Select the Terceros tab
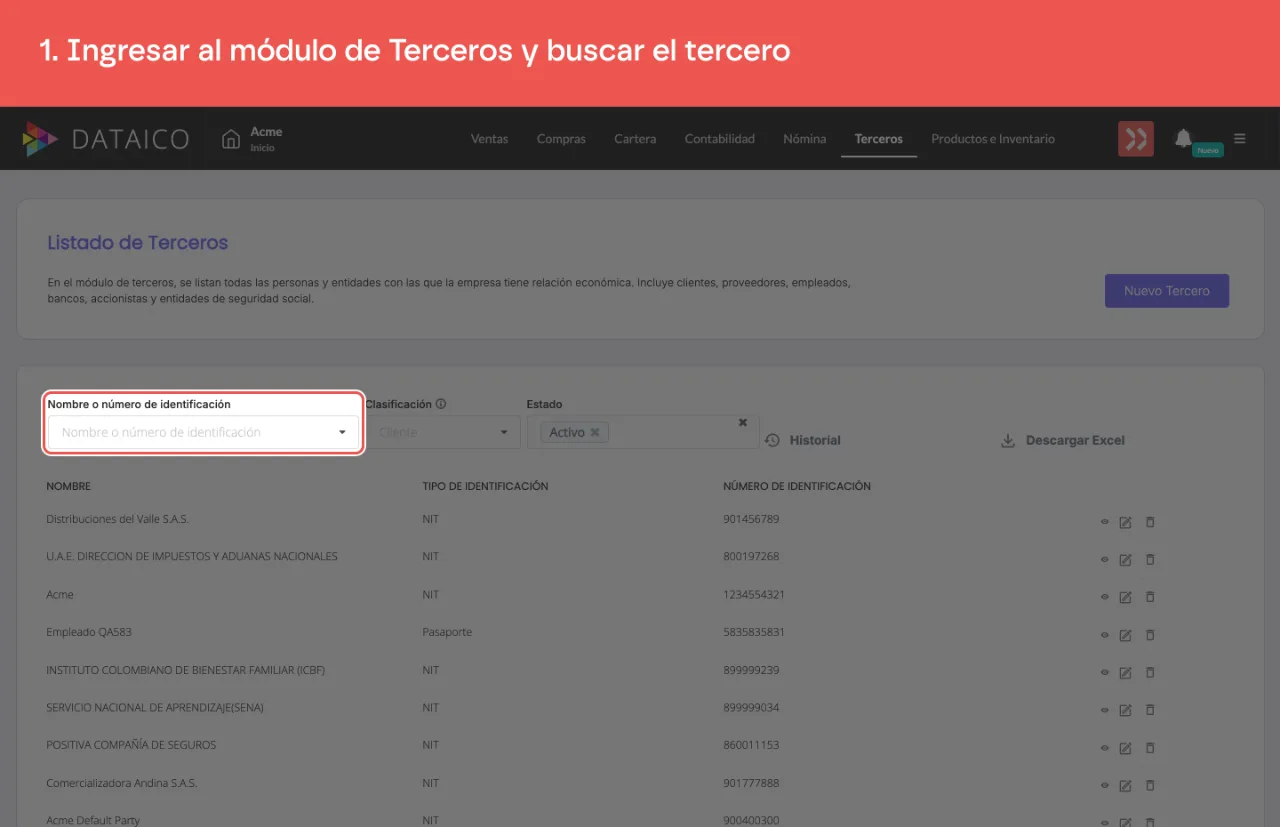Image resolution: width=1280 pixels, height=827 pixels. [x=878, y=139]
